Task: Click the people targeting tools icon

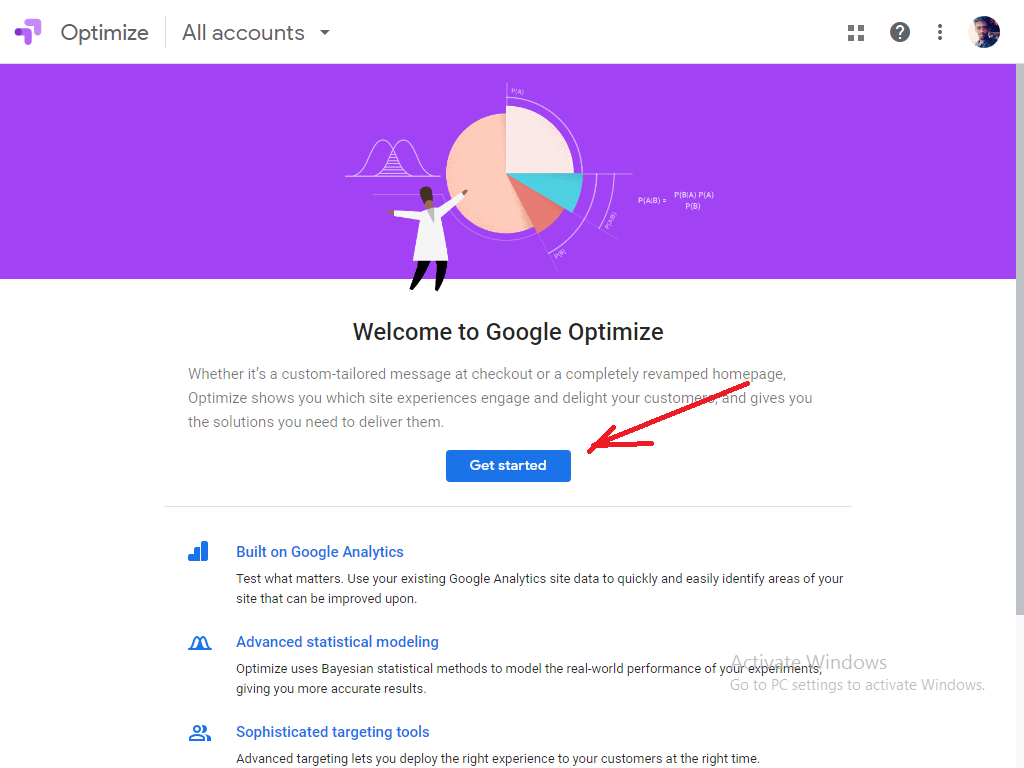Action: point(199,733)
